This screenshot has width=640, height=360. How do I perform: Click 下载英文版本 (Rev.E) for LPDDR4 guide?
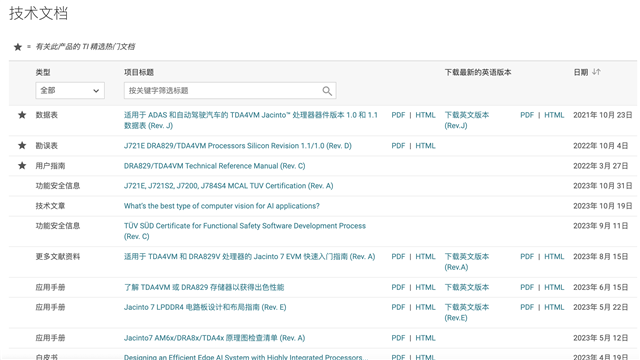[467, 312]
